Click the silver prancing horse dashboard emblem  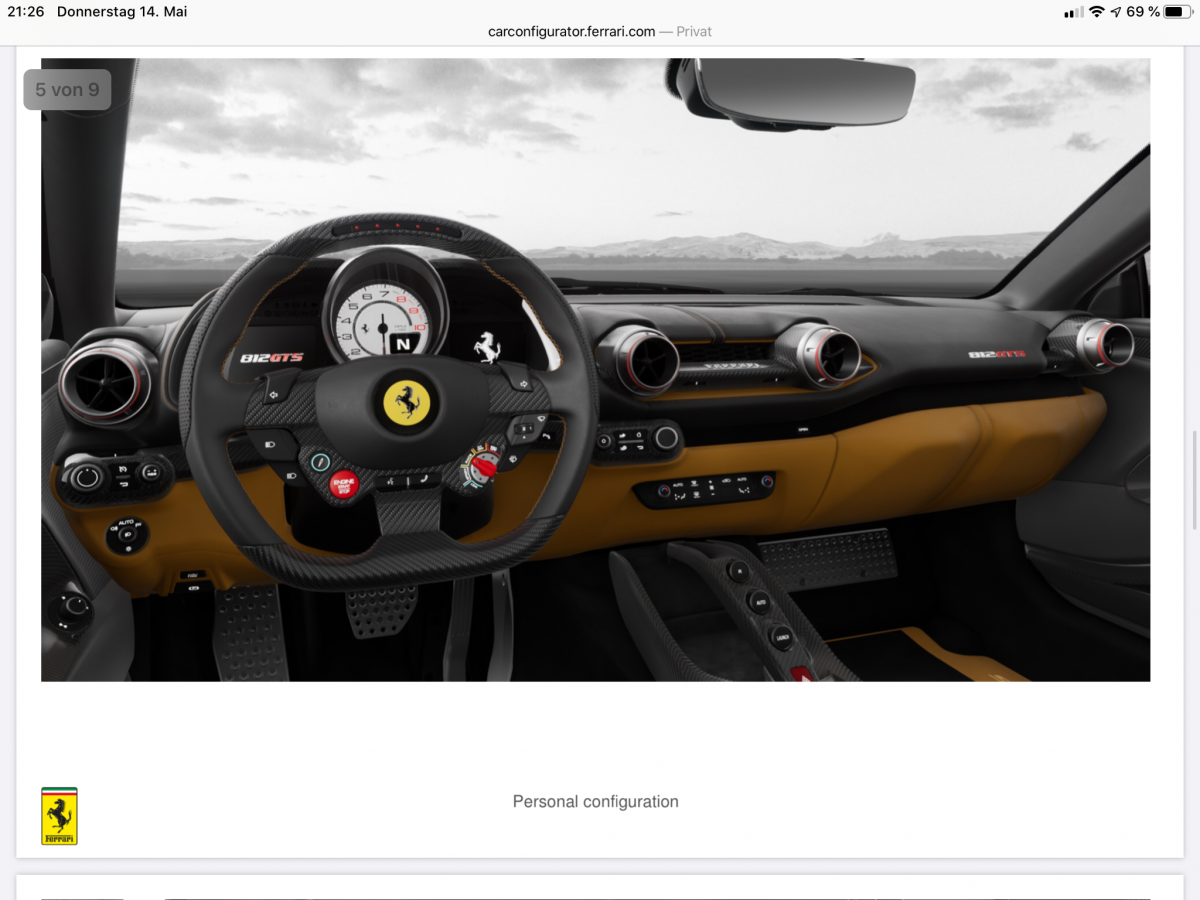pyautogui.click(x=488, y=347)
